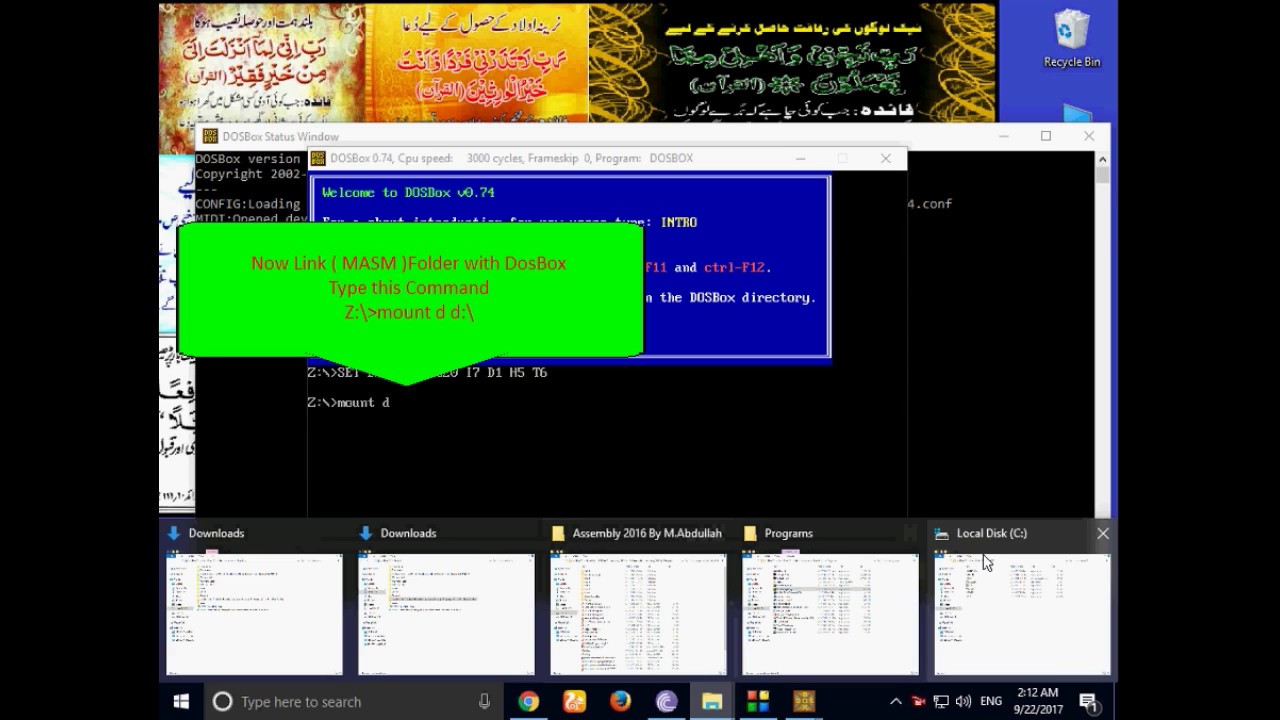The height and width of the screenshot is (720, 1280).
Task: Click the purple torrent app taskbar icon
Action: [666, 702]
